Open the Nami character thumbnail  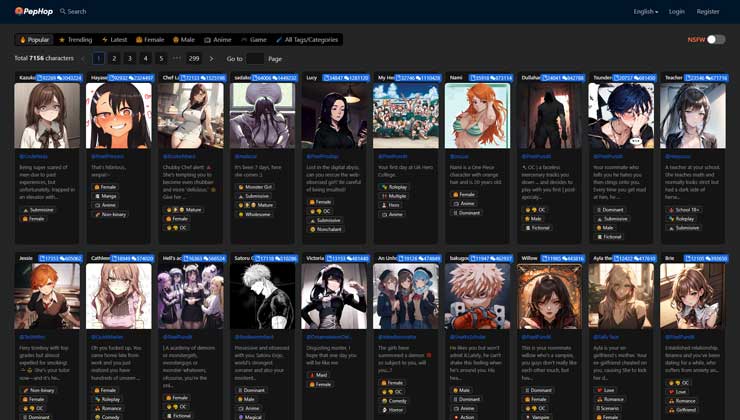click(469, 115)
